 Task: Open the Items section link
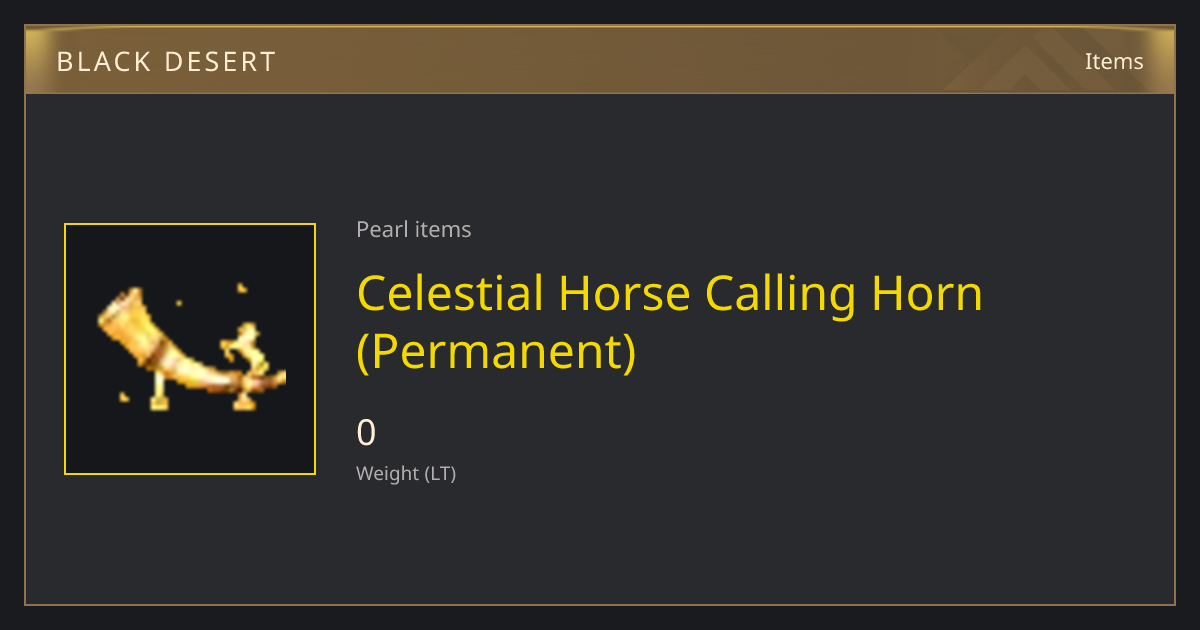(1114, 61)
